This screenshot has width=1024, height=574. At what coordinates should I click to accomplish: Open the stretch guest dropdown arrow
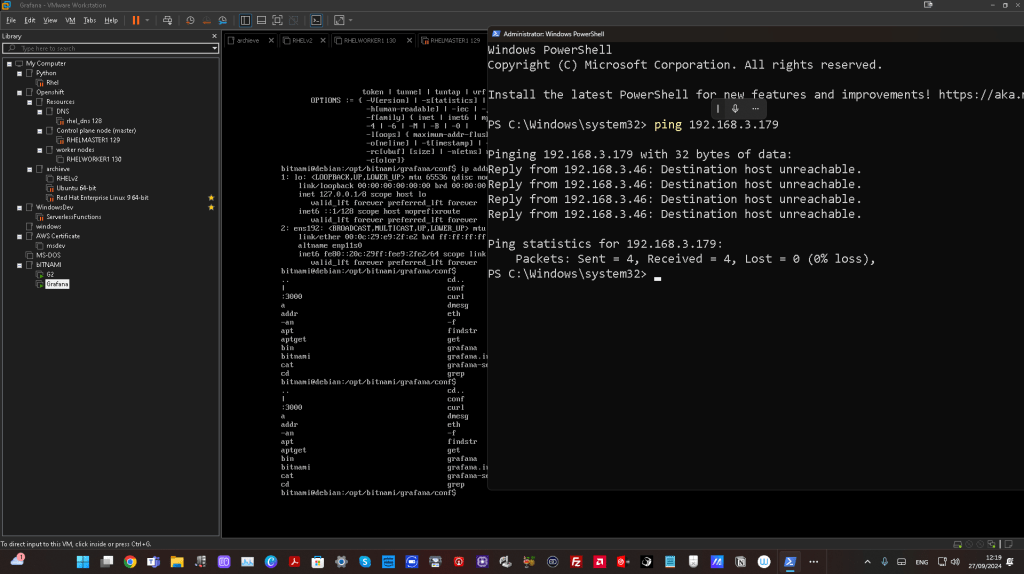click(x=351, y=20)
